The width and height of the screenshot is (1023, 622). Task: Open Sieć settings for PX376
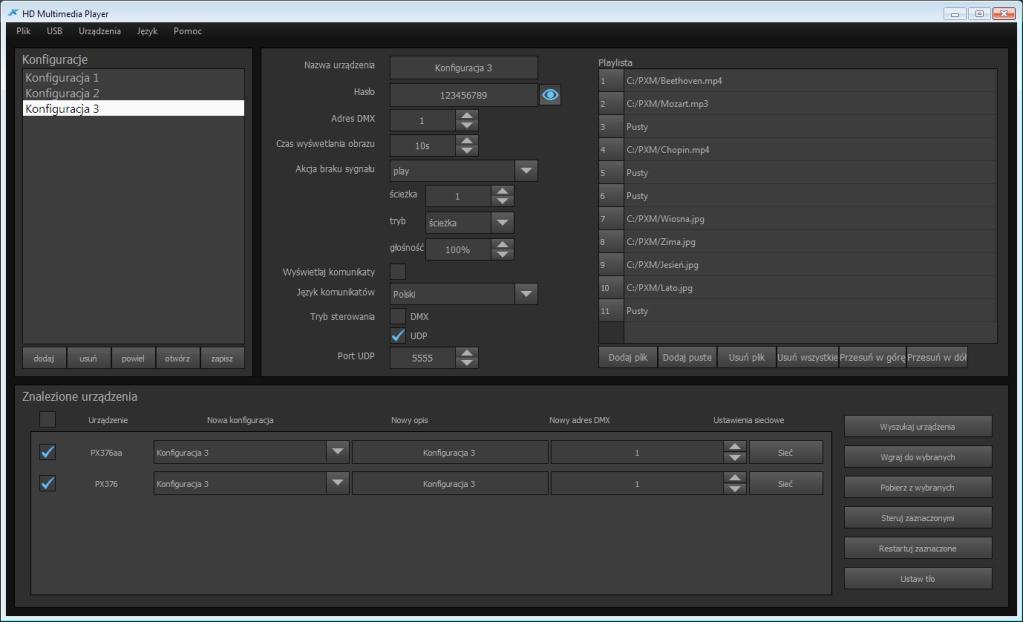[786, 483]
